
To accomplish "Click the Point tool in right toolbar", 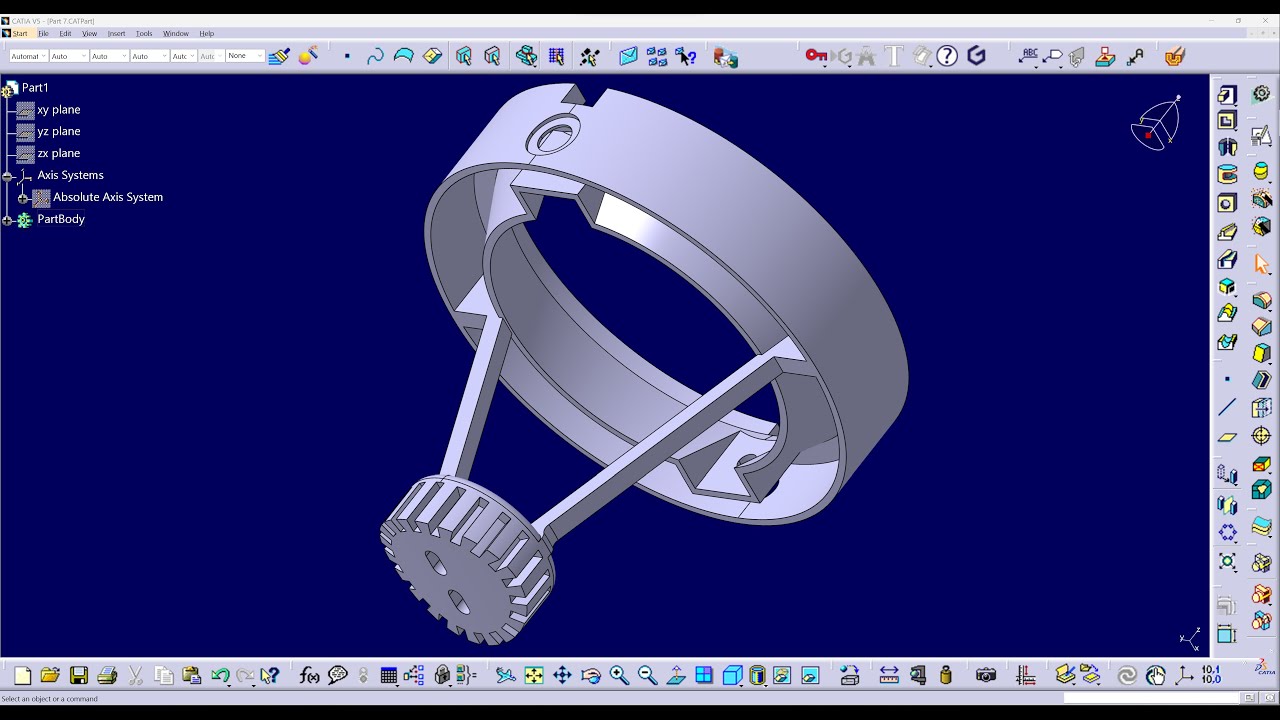I will (x=1227, y=379).
